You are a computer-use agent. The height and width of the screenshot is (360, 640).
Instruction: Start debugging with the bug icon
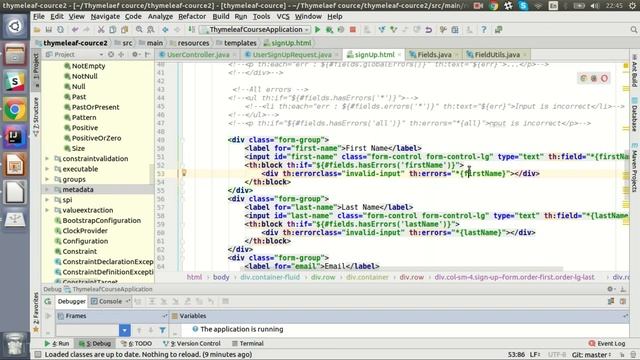[329, 30]
